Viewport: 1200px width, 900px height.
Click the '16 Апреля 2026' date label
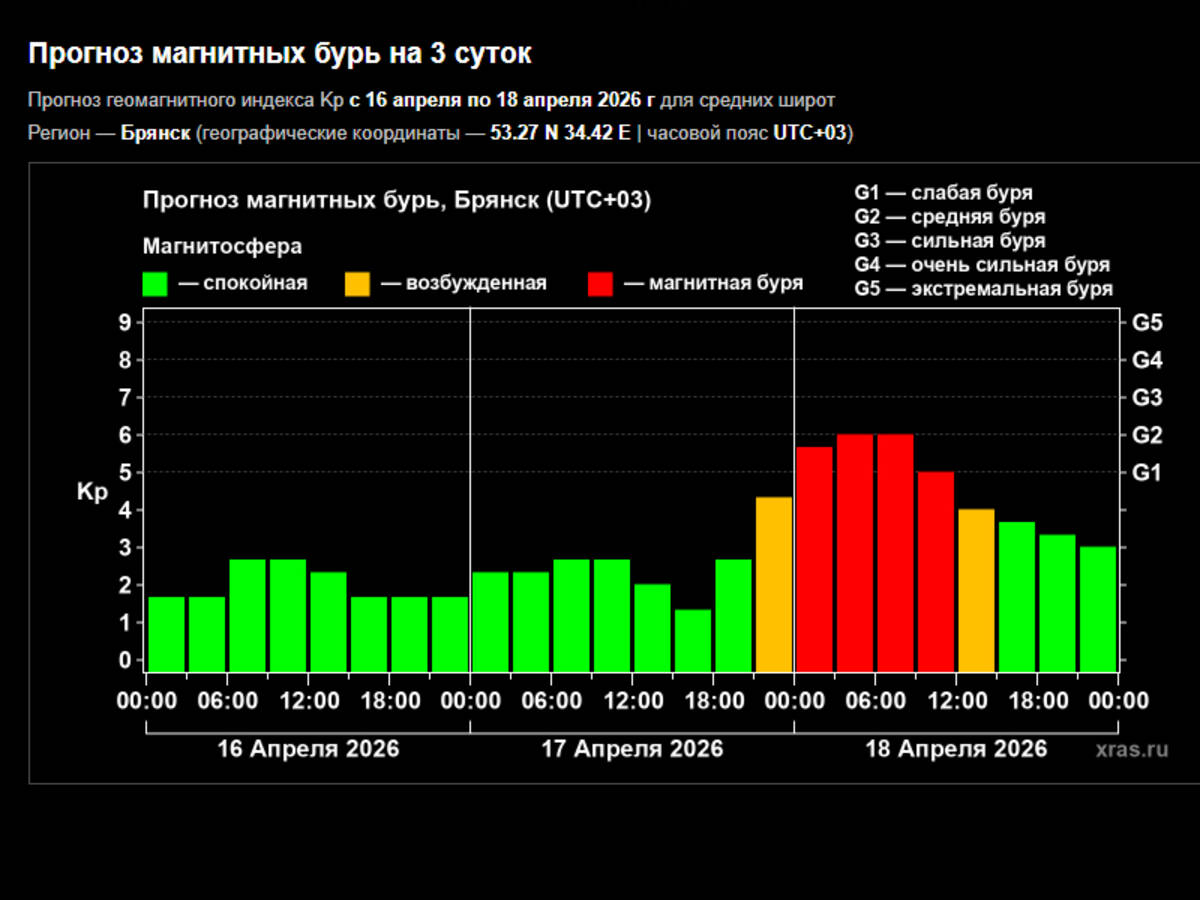308,749
